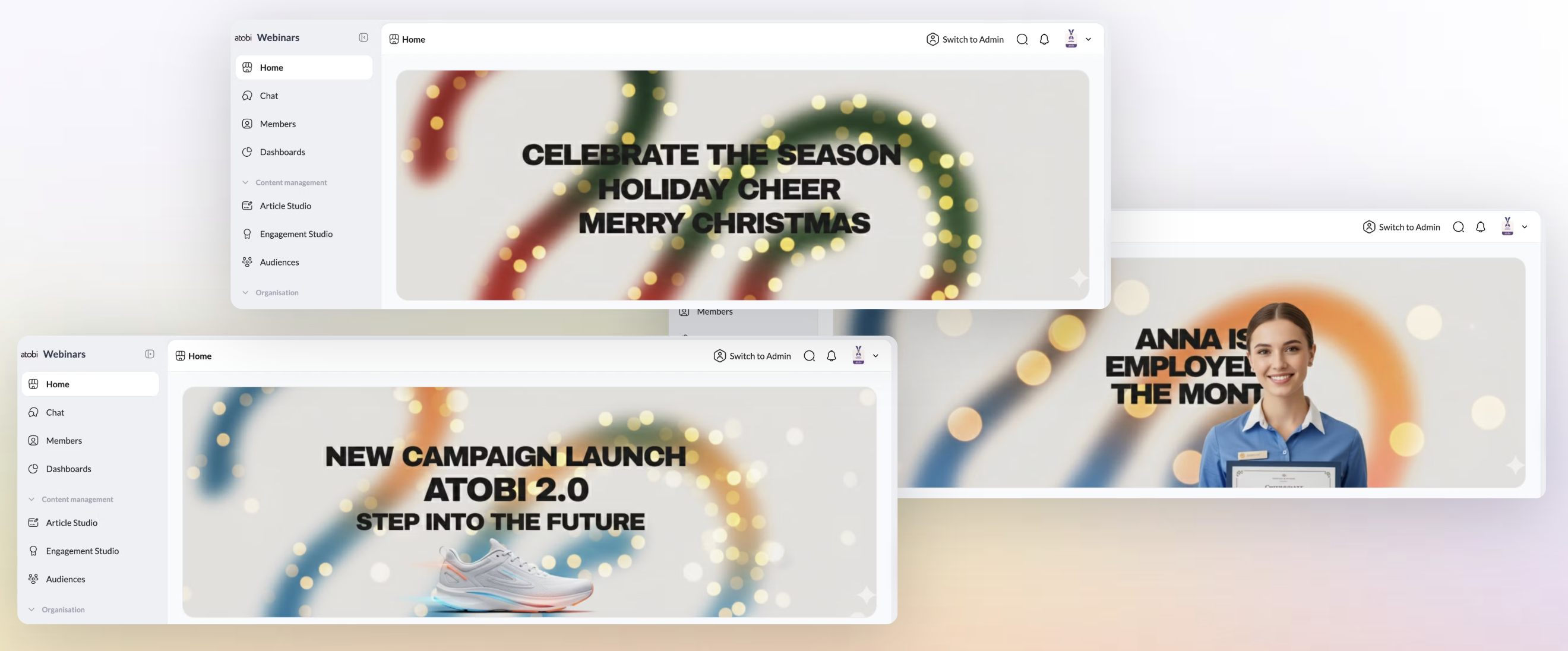Image resolution: width=1568 pixels, height=651 pixels.
Task: Open notifications bell in campaign launch window
Action: coord(831,356)
